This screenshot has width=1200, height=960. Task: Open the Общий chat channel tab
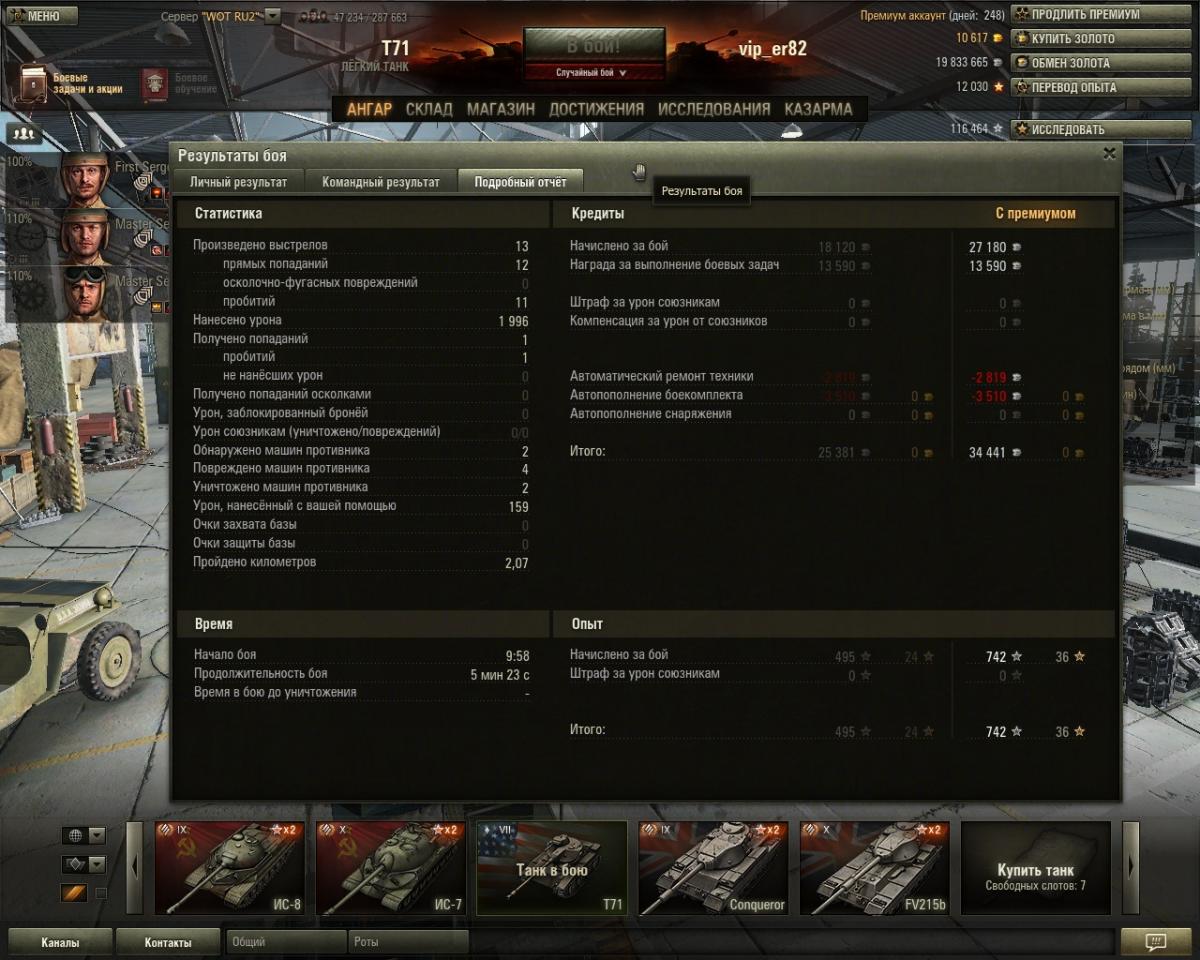286,942
